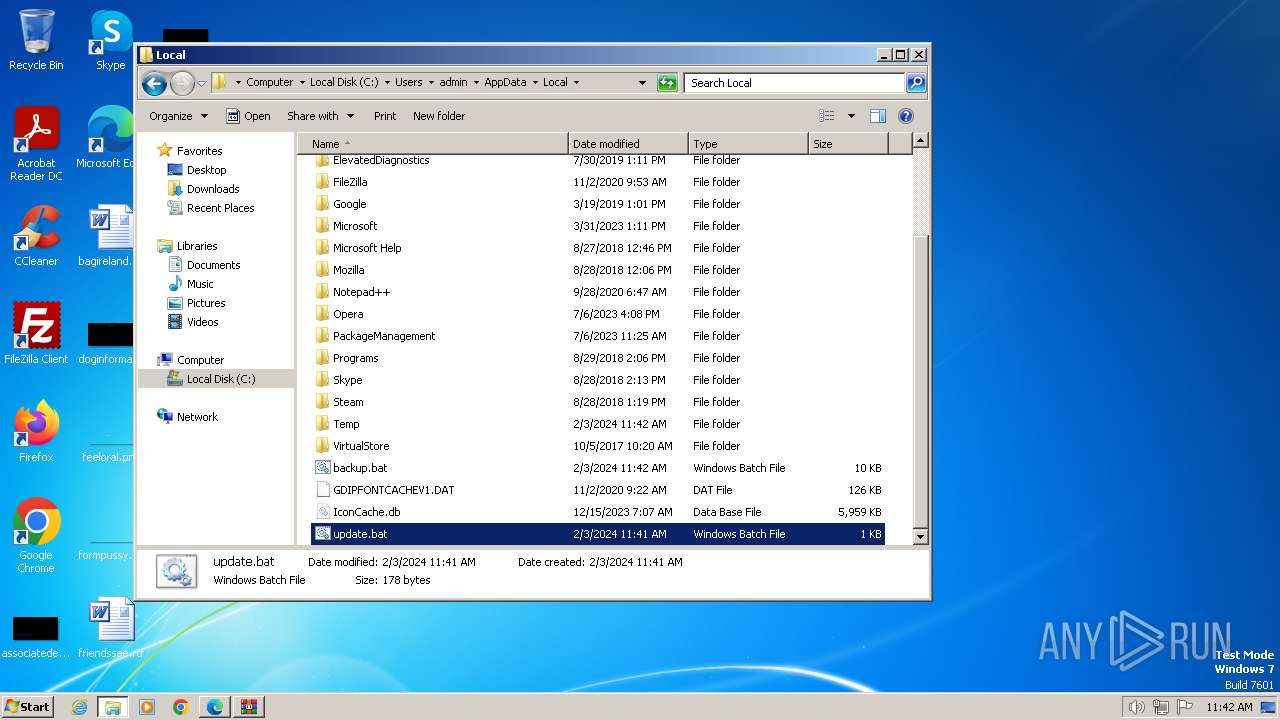Image resolution: width=1280 pixels, height=720 pixels.
Task: Launch Internet Explorer from the taskbar
Action: (79, 707)
